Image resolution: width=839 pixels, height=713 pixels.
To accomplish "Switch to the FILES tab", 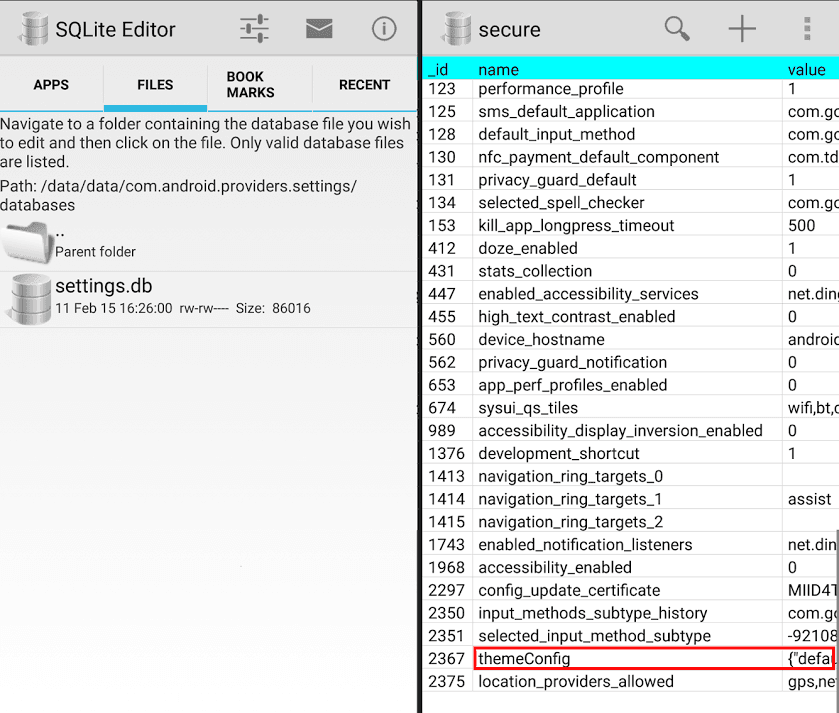I will [155, 85].
